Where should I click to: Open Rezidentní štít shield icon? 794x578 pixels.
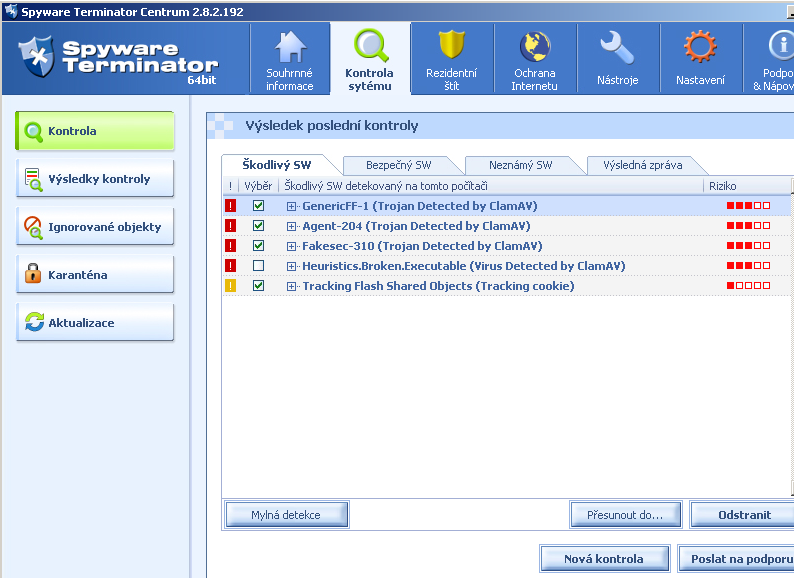pos(452,45)
